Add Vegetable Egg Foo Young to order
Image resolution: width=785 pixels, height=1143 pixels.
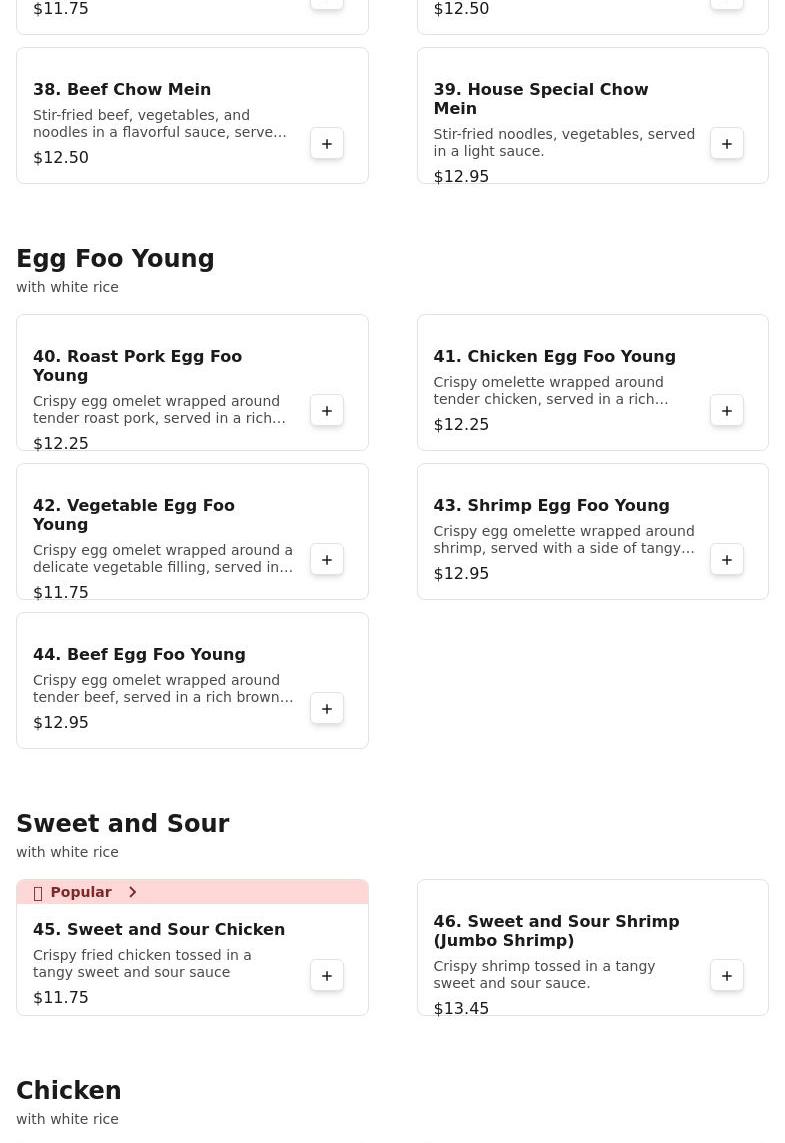coord(327,560)
